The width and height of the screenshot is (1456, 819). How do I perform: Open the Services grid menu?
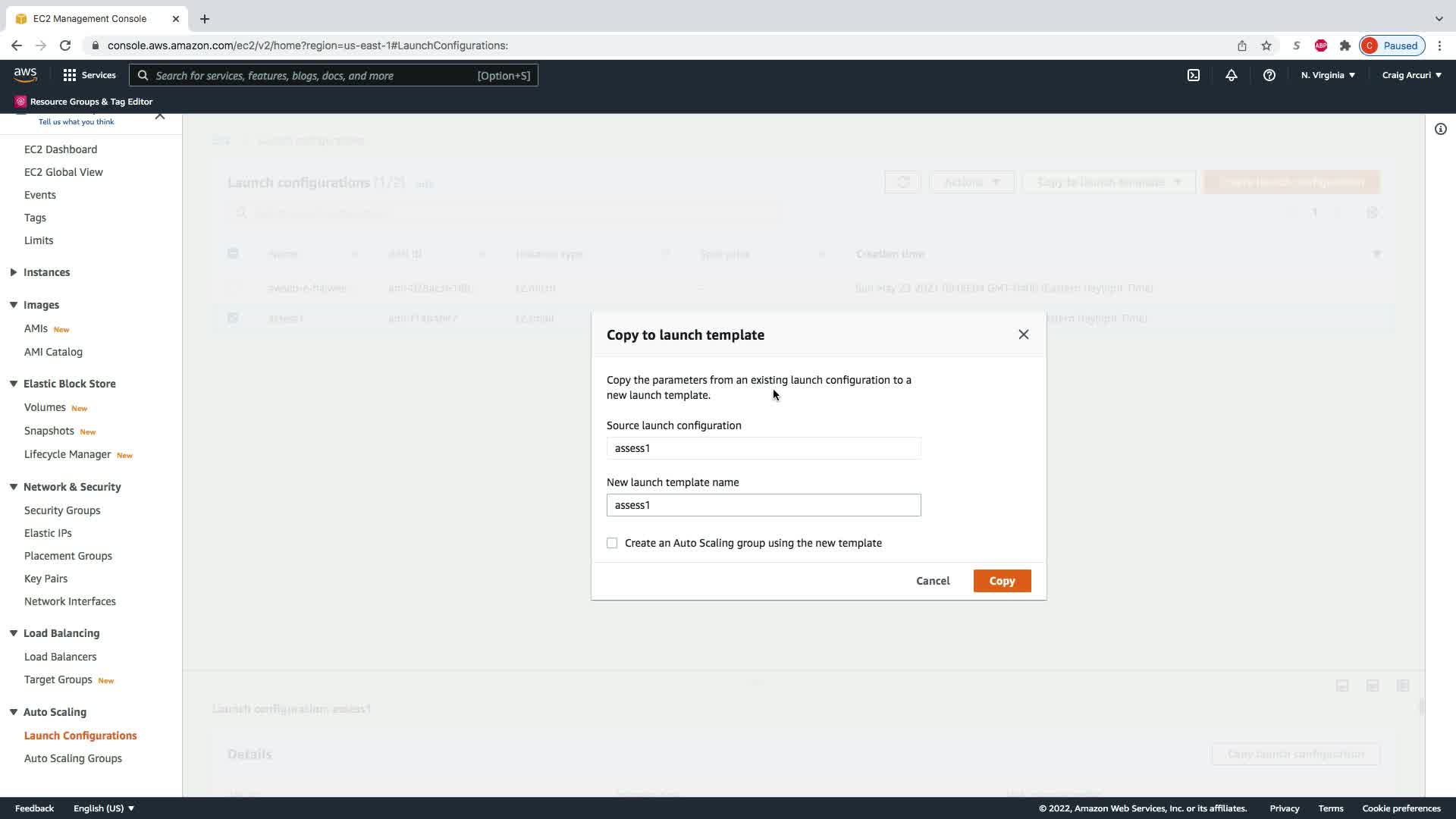[89, 75]
